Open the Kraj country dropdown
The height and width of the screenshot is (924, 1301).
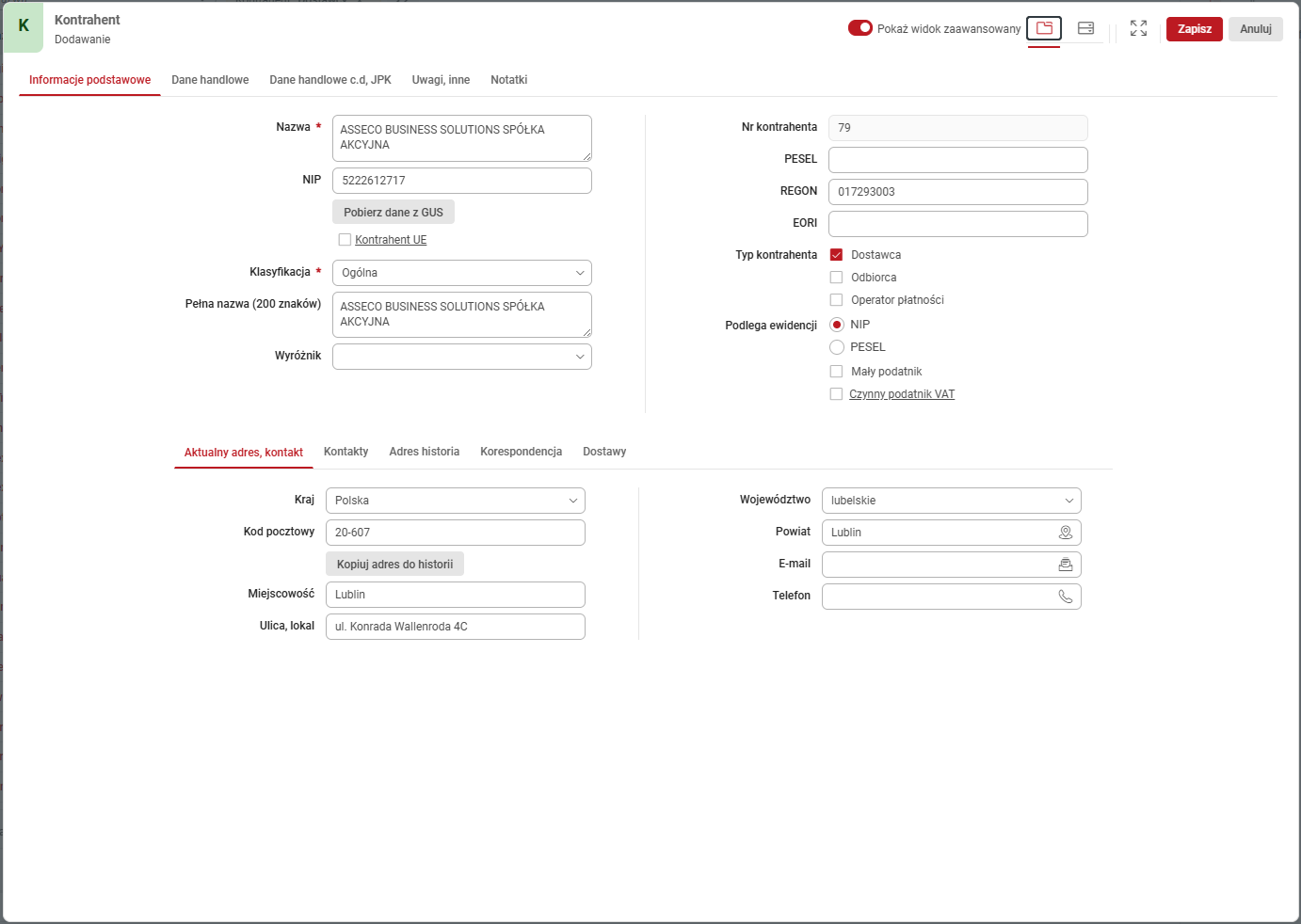(455, 501)
